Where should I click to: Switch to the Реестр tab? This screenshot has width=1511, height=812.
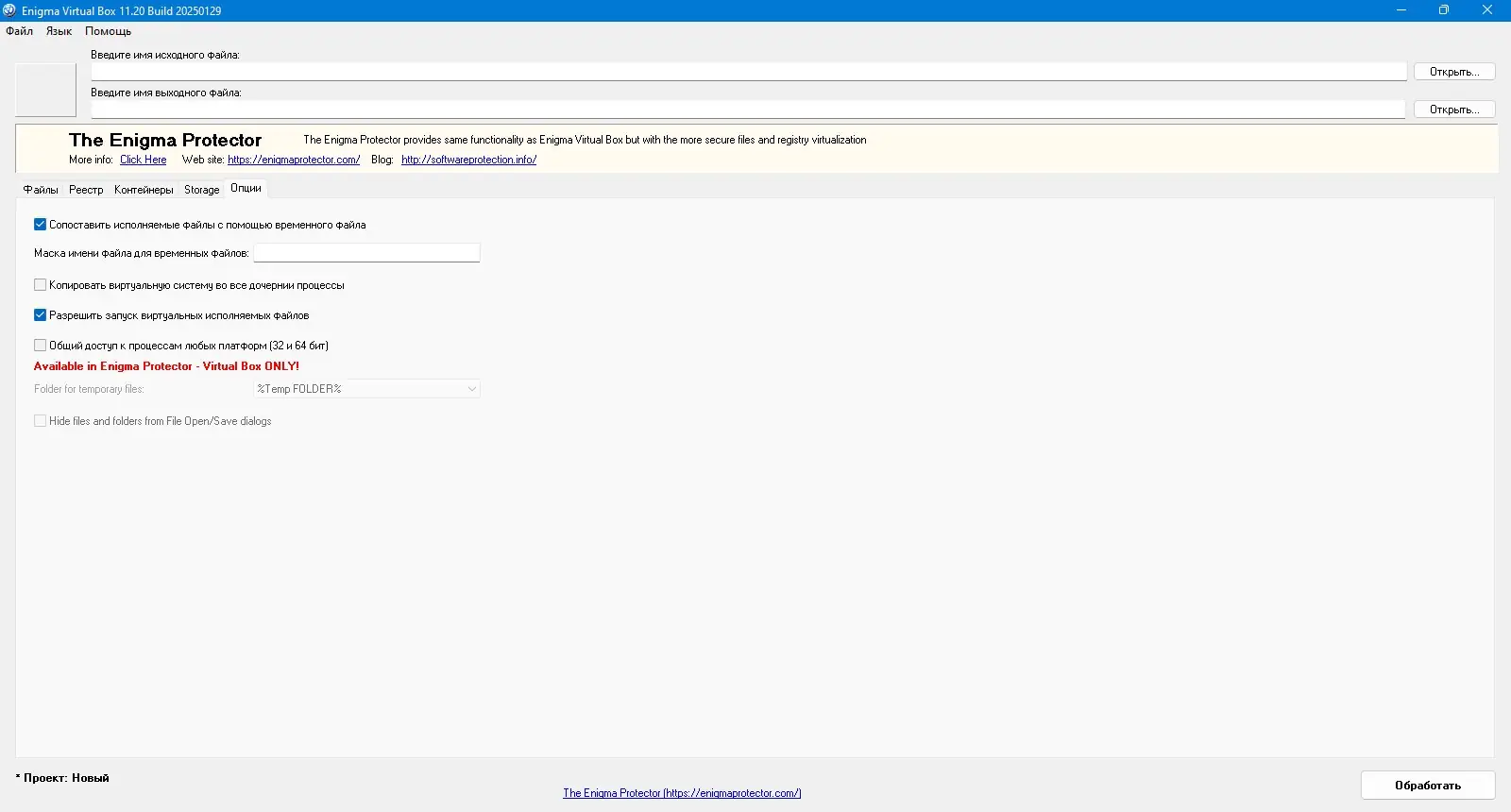pos(86,190)
